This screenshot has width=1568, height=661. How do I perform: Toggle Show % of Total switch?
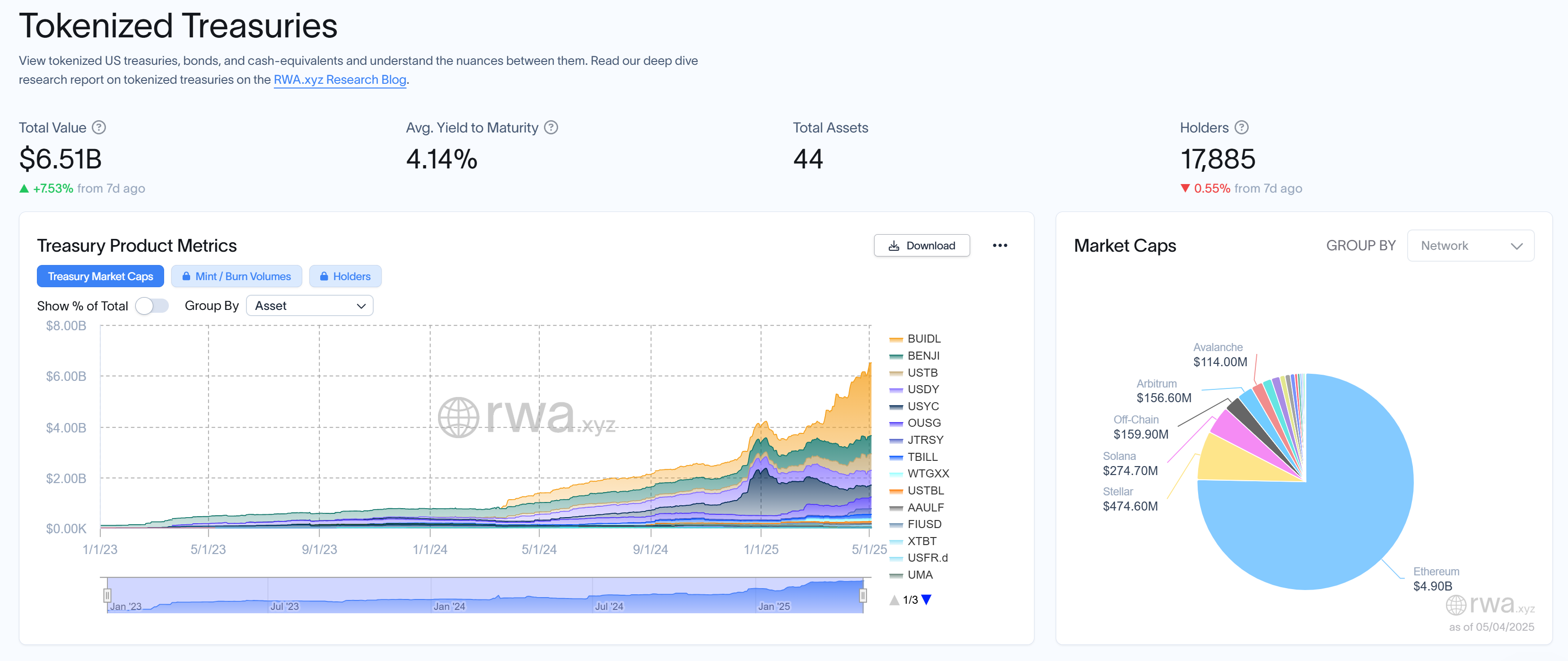(151, 306)
